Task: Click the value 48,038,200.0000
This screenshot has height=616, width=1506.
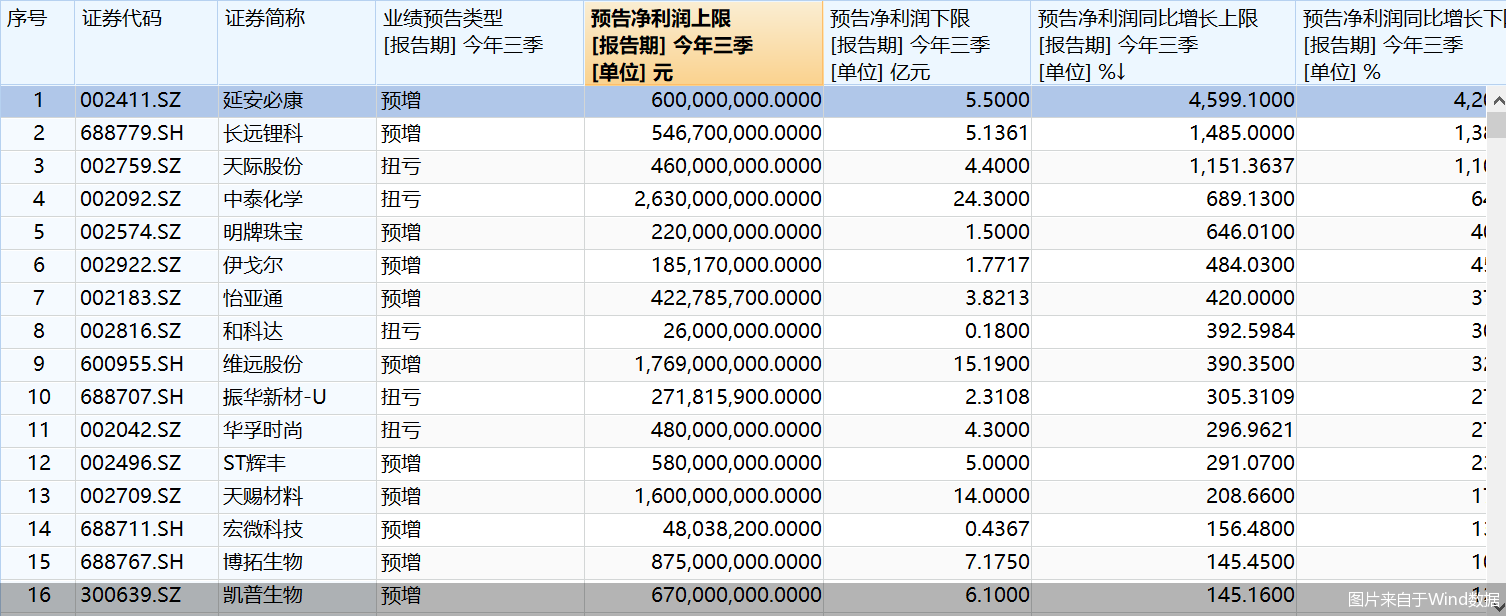Action: click(741, 529)
